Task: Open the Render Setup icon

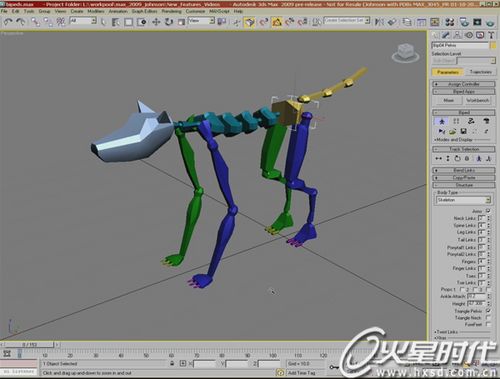Action: tap(464, 22)
